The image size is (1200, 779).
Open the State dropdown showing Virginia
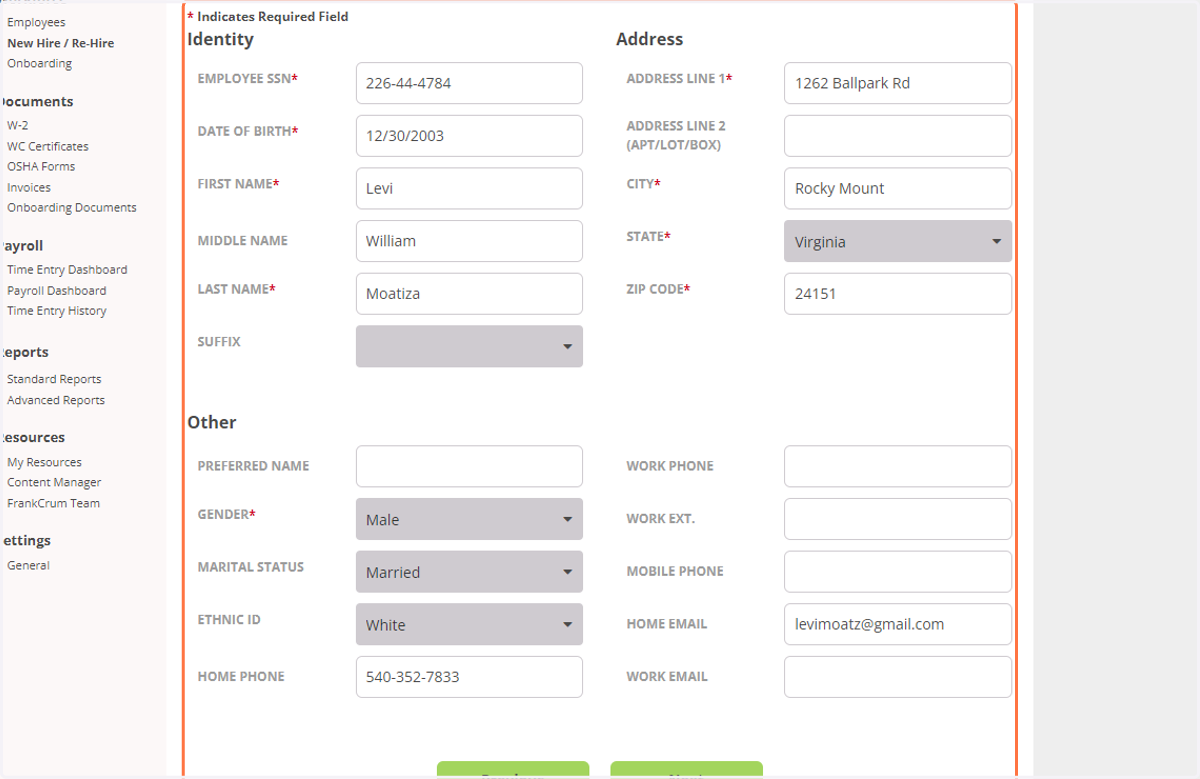pos(898,241)
